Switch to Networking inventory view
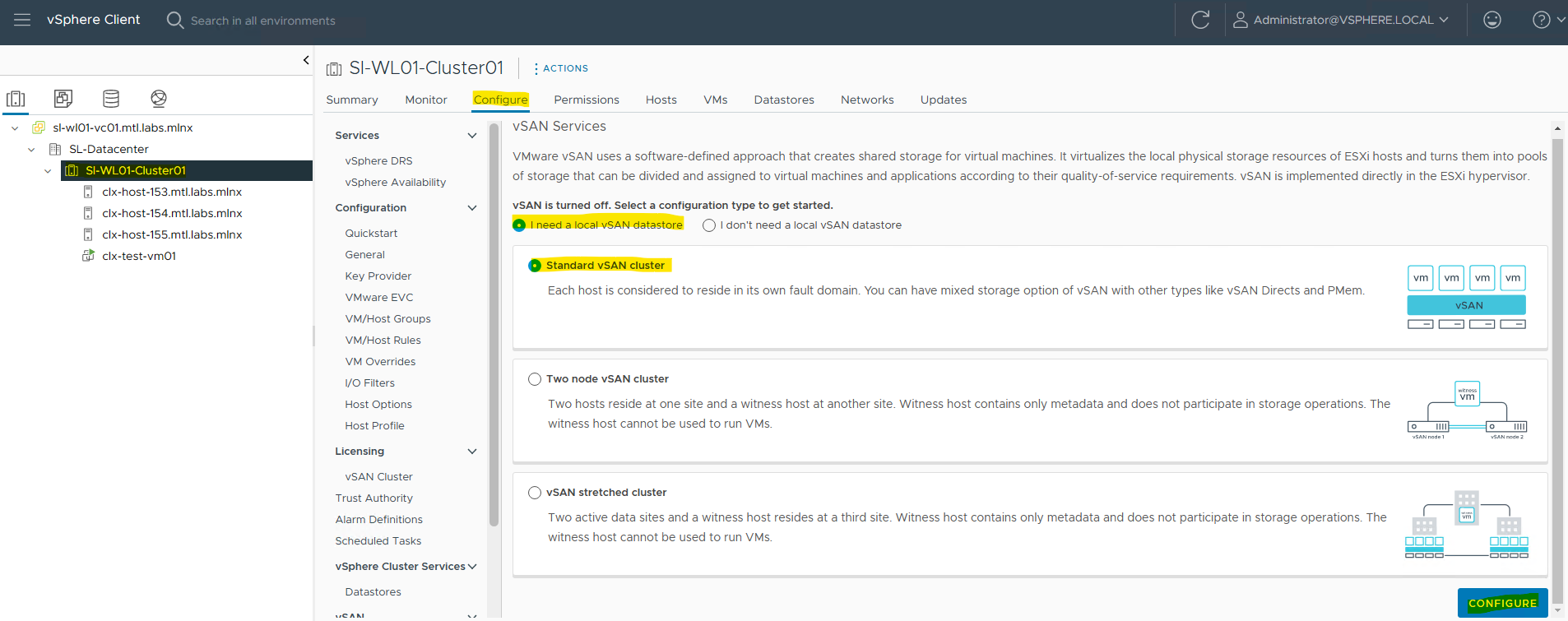 pos(159,99)
